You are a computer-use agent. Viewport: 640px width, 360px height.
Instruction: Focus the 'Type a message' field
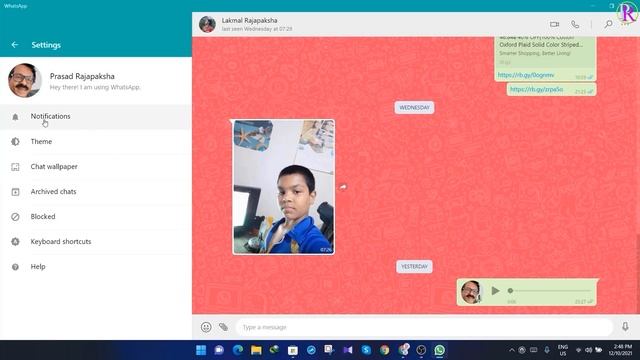(x=424, y=327)
